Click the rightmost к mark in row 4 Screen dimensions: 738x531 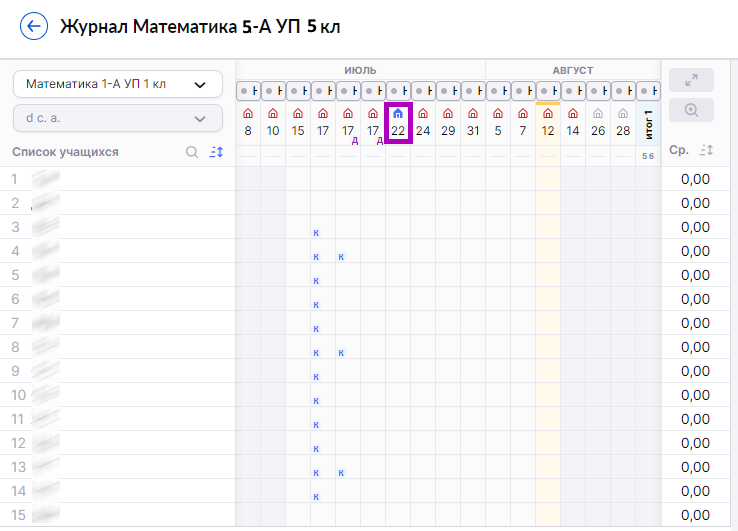(341, 257)
